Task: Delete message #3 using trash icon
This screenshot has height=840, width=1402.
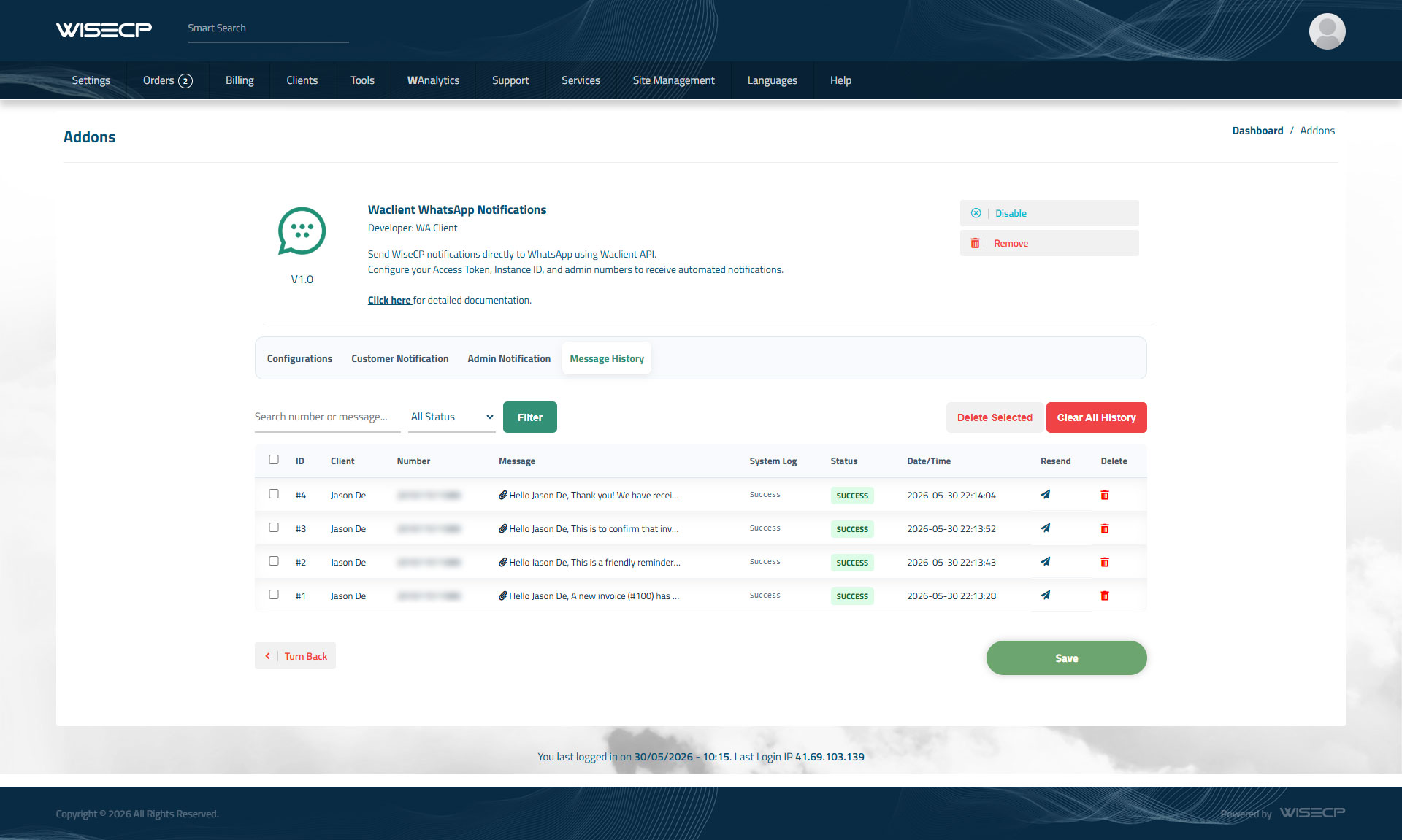Action: click(1105, 528)
